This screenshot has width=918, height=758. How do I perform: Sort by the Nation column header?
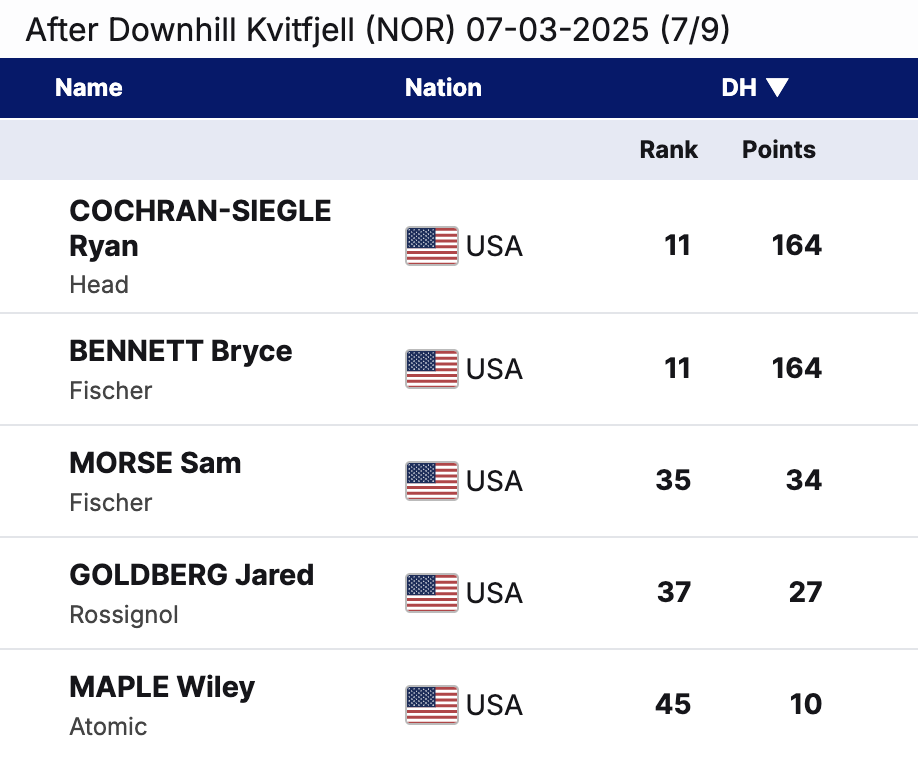(443, 88)
